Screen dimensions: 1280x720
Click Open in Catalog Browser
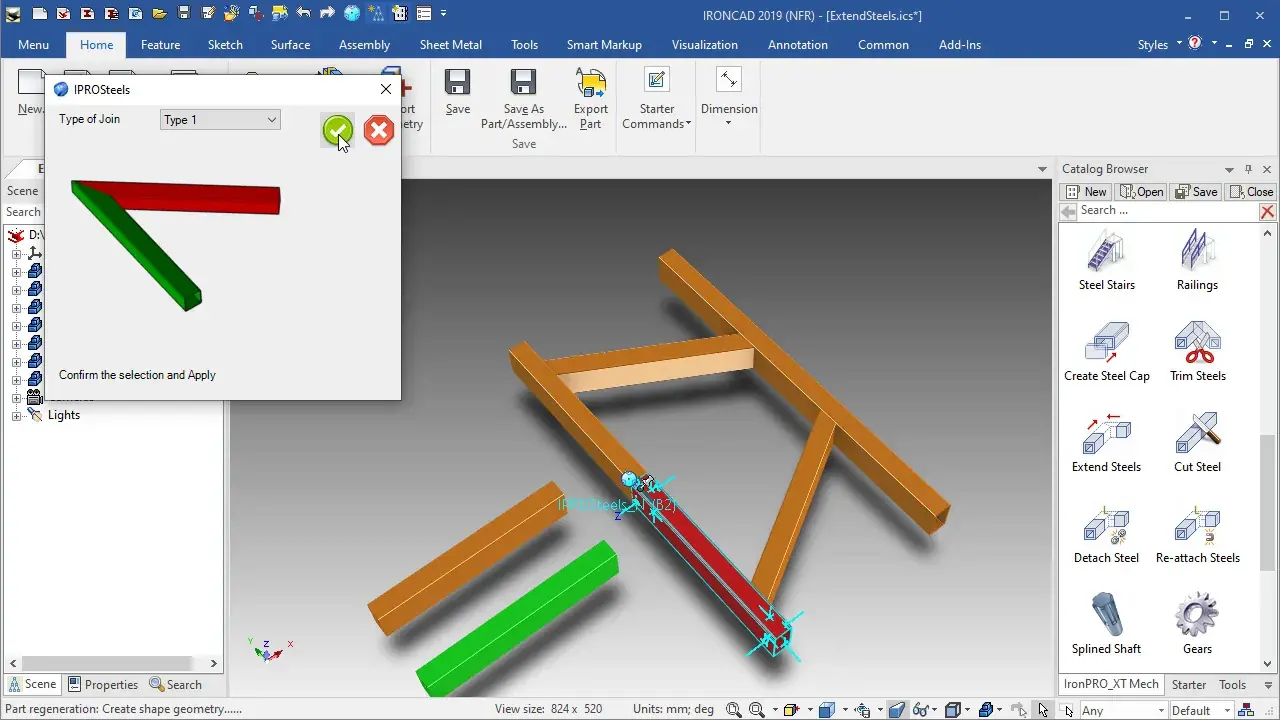[1142, 192]
